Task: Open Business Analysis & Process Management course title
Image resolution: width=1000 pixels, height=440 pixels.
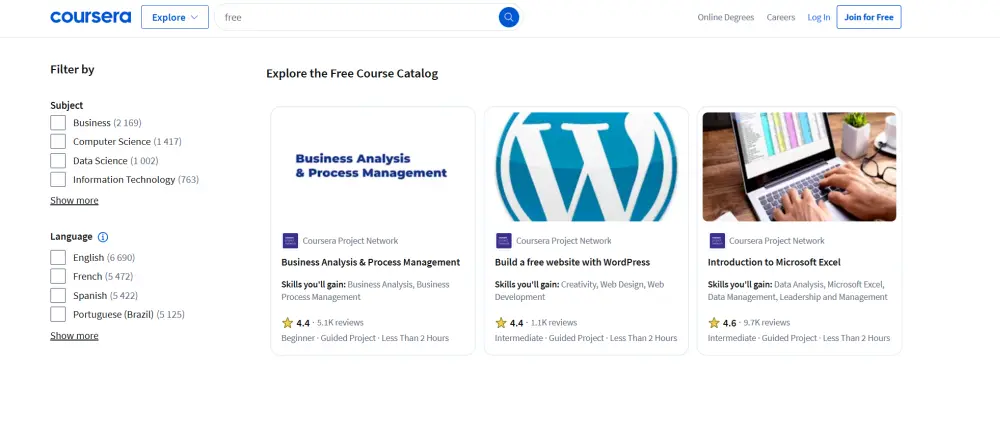Action: tap(371, 262)
